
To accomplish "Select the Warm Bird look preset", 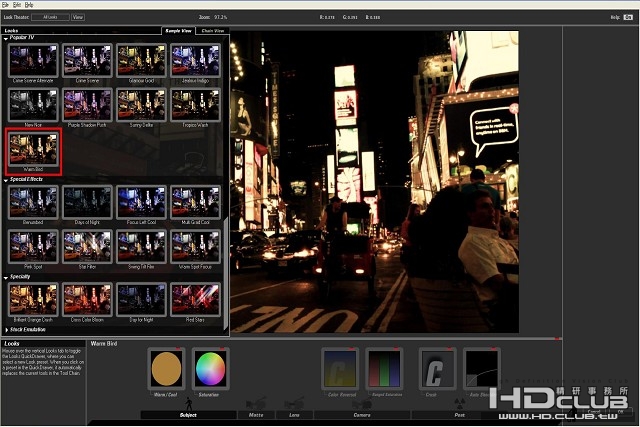I will [33, 149].
